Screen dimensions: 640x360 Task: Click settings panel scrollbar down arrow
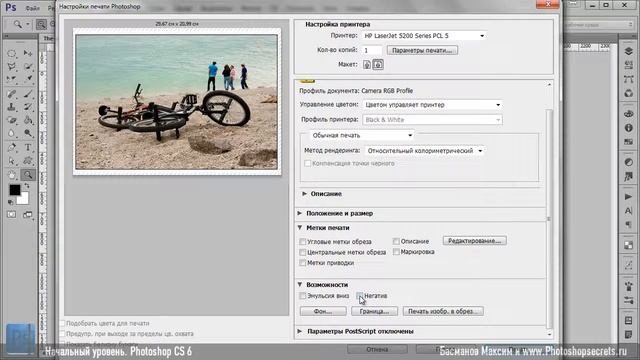pos(549,334)
